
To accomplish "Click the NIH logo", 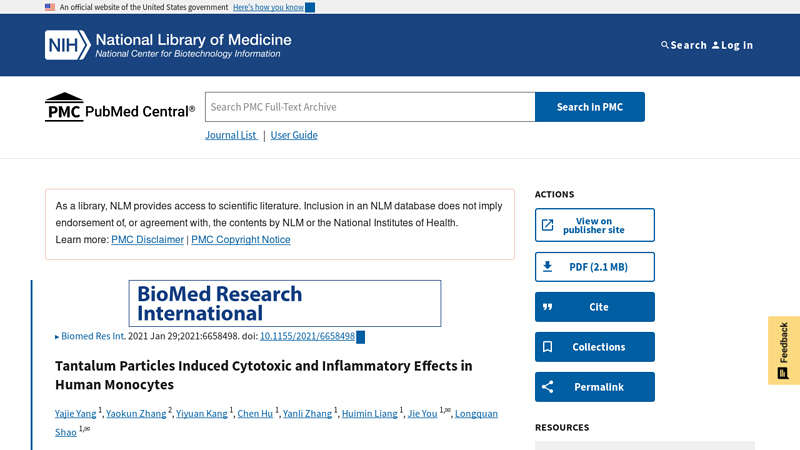I will click(68, 45).
